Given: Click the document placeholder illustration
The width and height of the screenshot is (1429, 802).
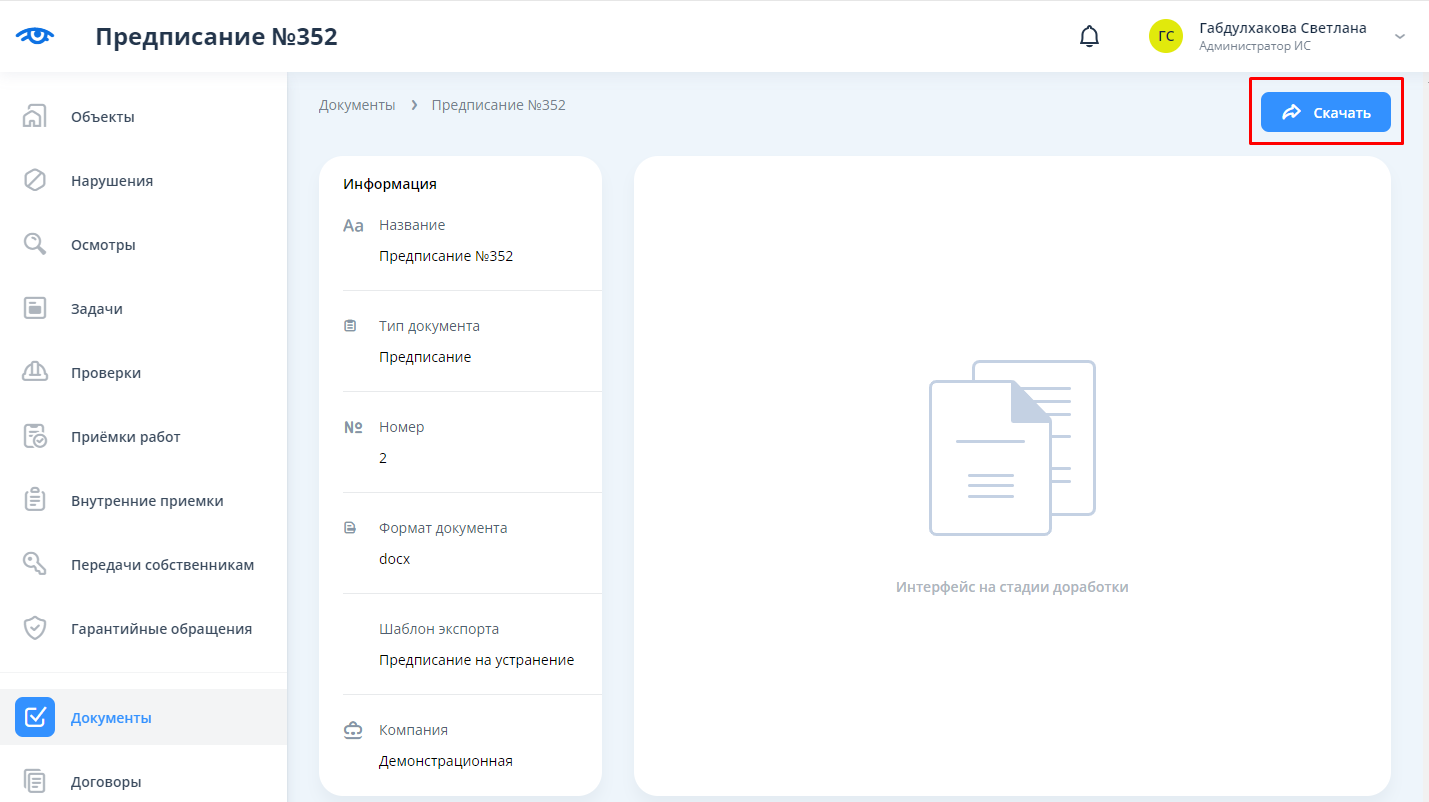Looking at the screenshot, I should pos(1012,447).
